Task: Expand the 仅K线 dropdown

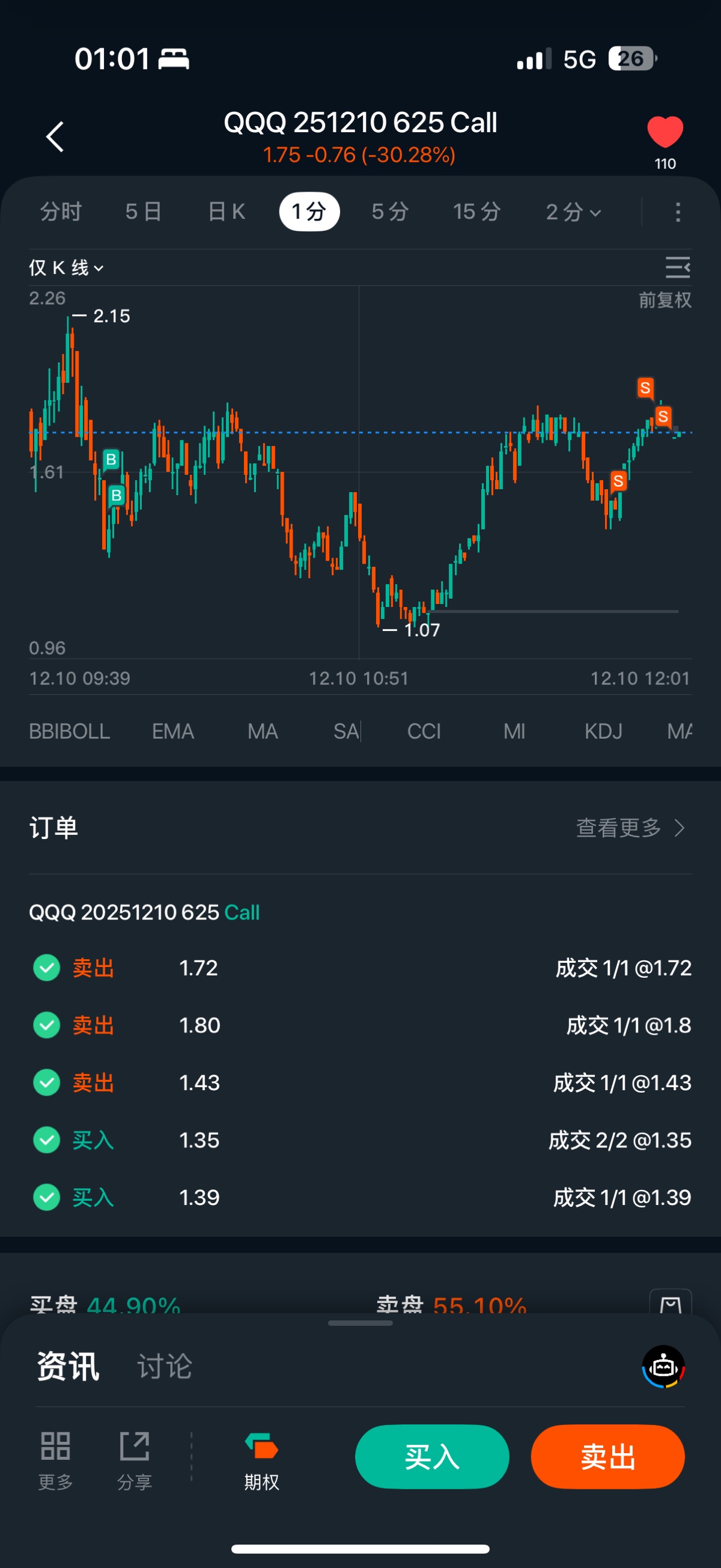Action: click(x=66, y=268)
